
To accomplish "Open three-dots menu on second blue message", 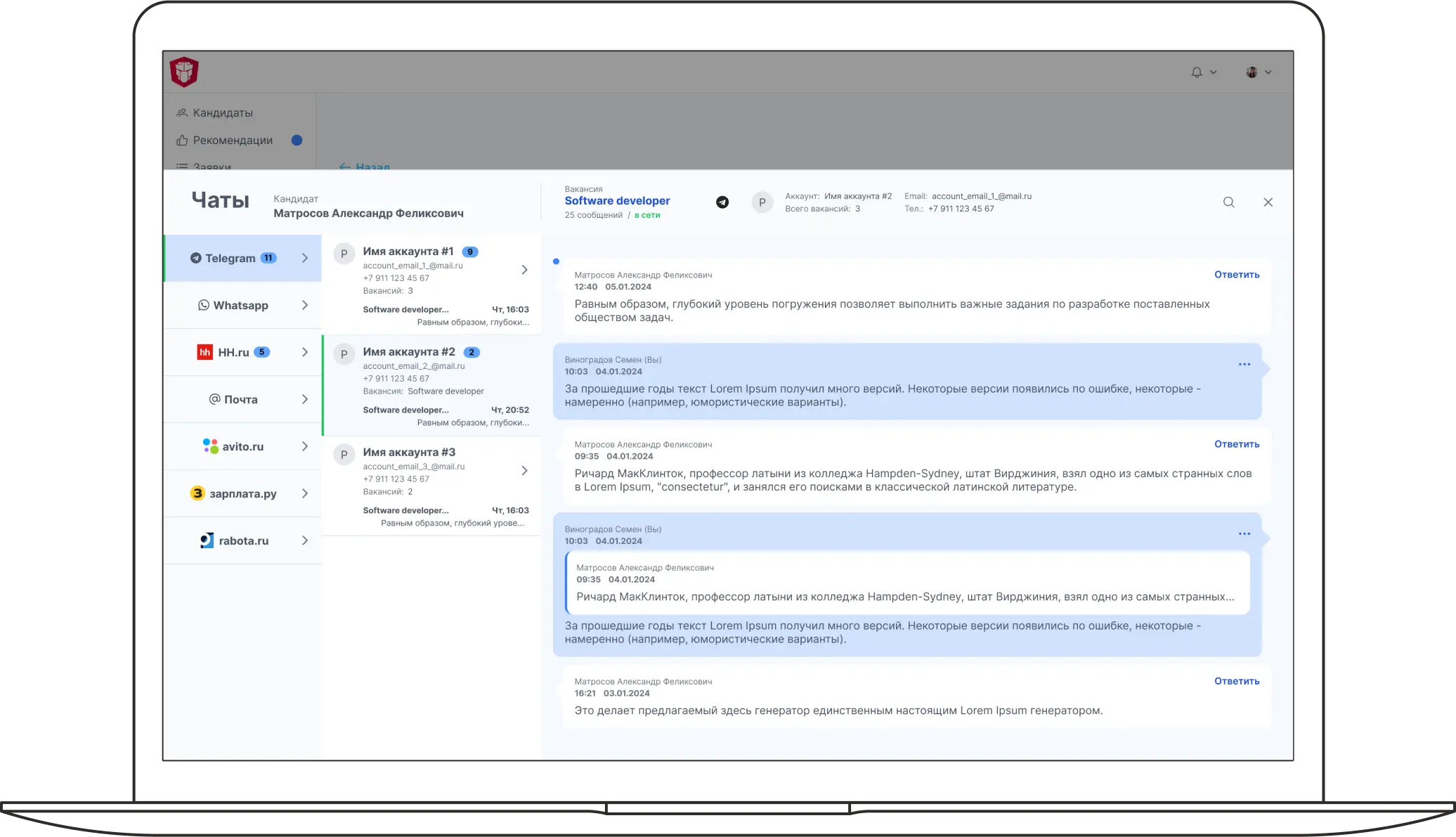I will (1244, 534).
